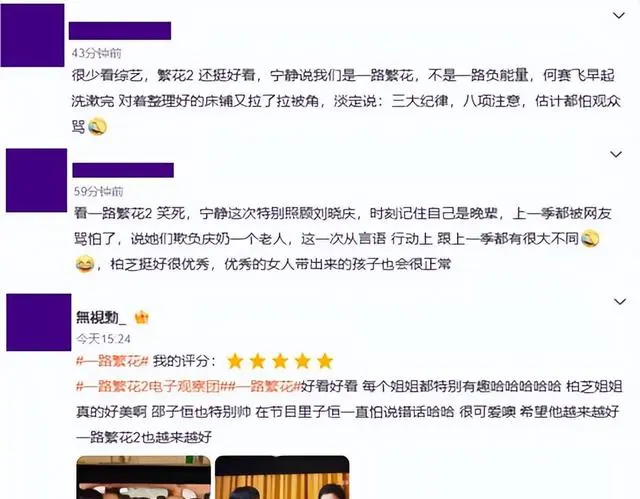
Task: Expand the first post's chevron menu
Action: [619, 16]
